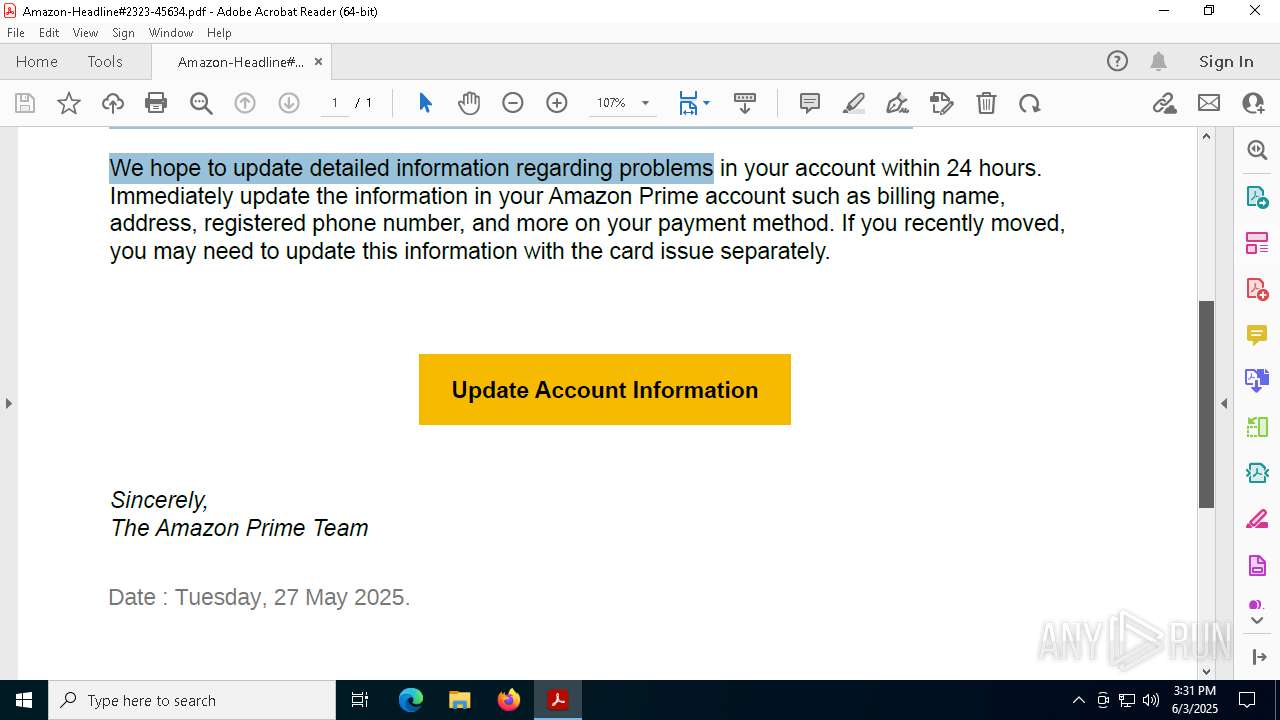This screenshot has height=720, width=1280.
Task: Rotate the page view
Action: [x=1030, y=103]
